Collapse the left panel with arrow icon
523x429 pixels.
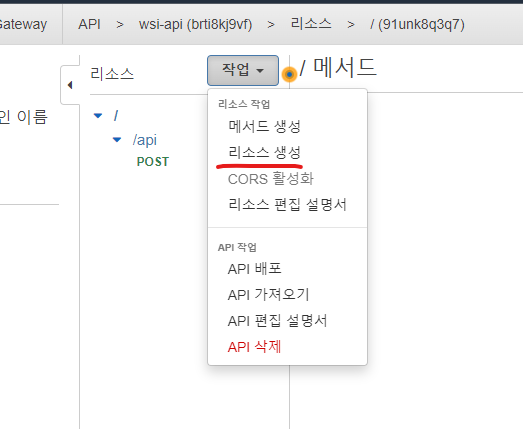pyautogui.click(x=70, y=85)
